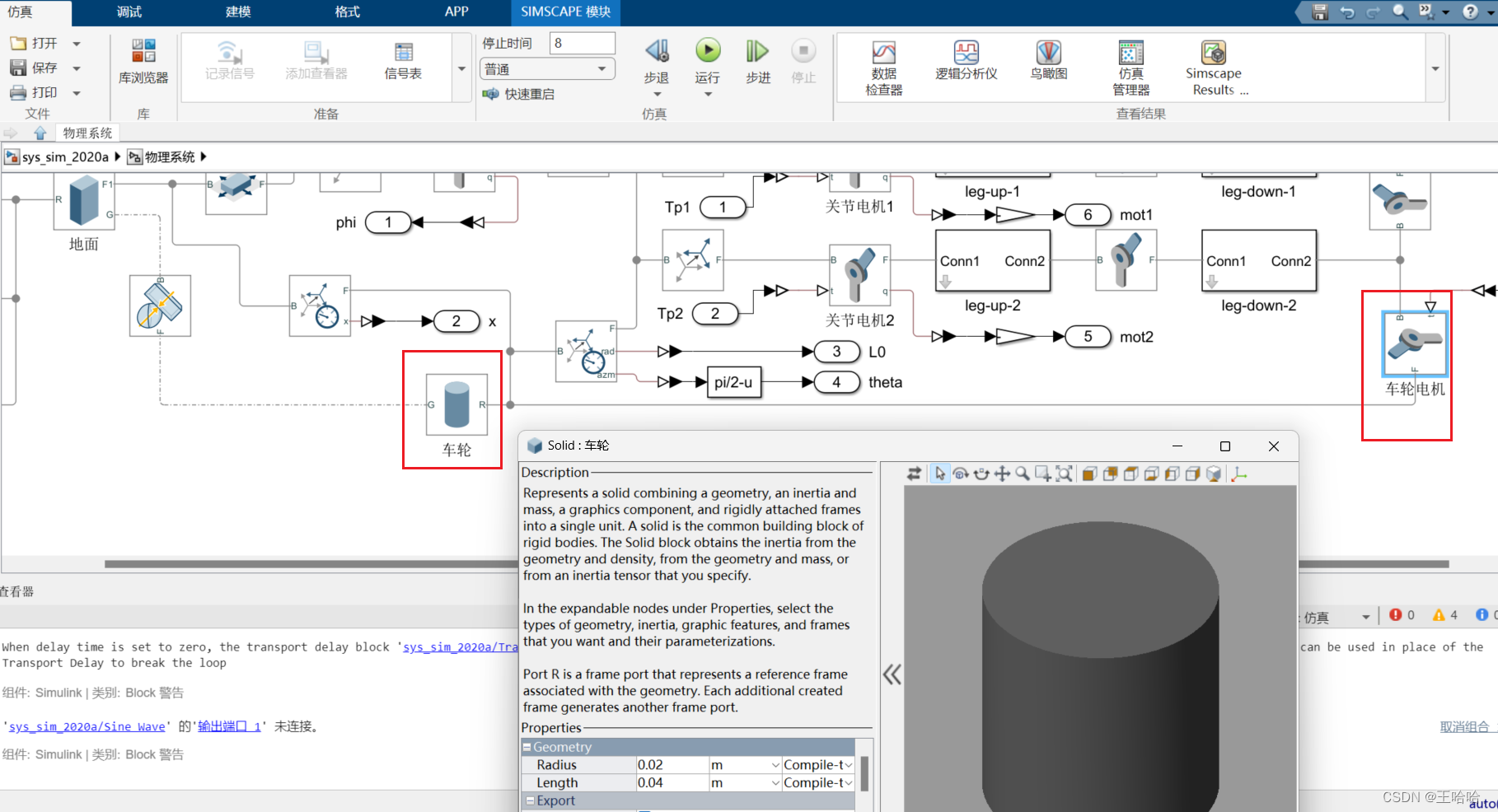This screenshot has height=812, width=1498.
Task: Open the 库浏览器 library browser
Action: point(143,61)
